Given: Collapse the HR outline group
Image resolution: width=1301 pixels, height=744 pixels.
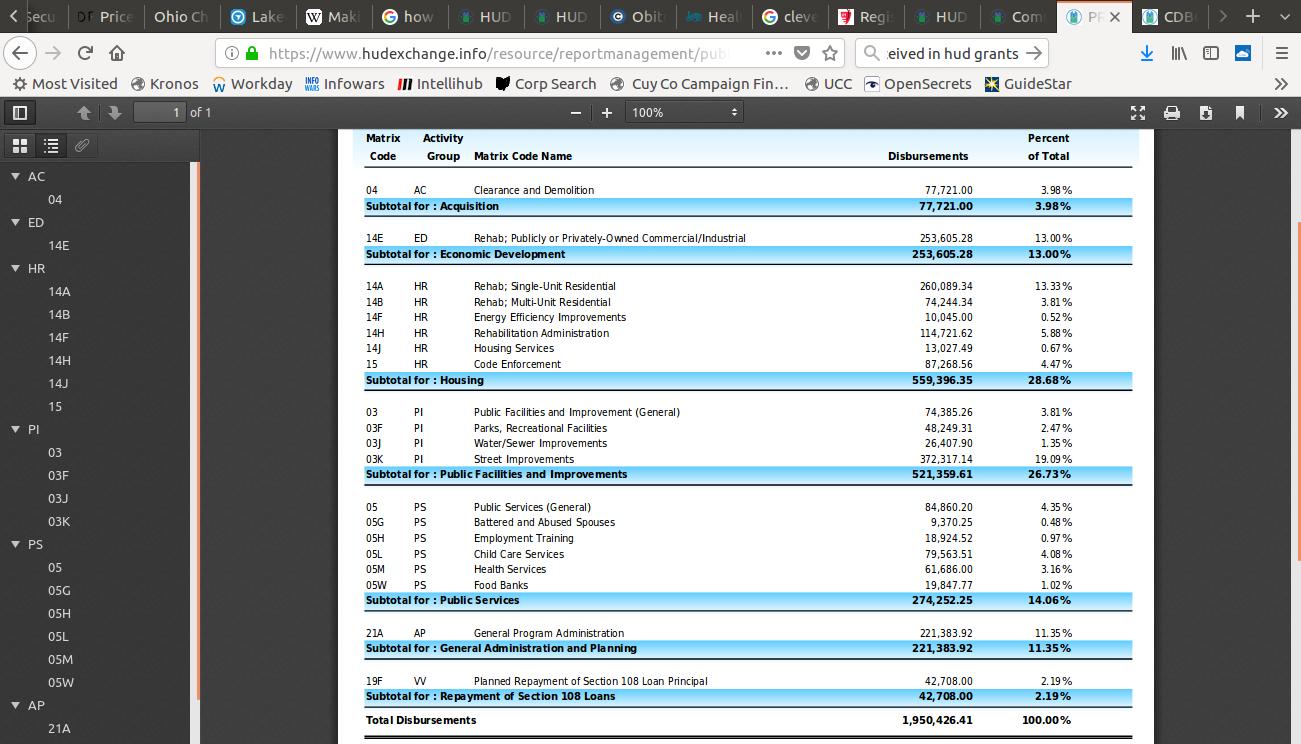Looking at the screenshot, I should [x=15, y=269].
